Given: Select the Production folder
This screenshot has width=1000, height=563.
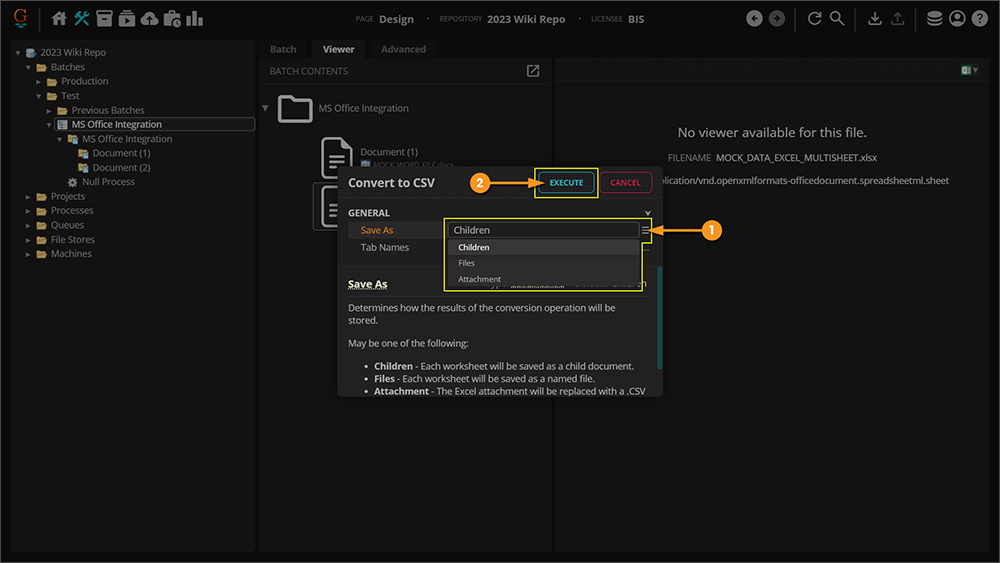Looking at the screenshot, I should click(85, 82).
